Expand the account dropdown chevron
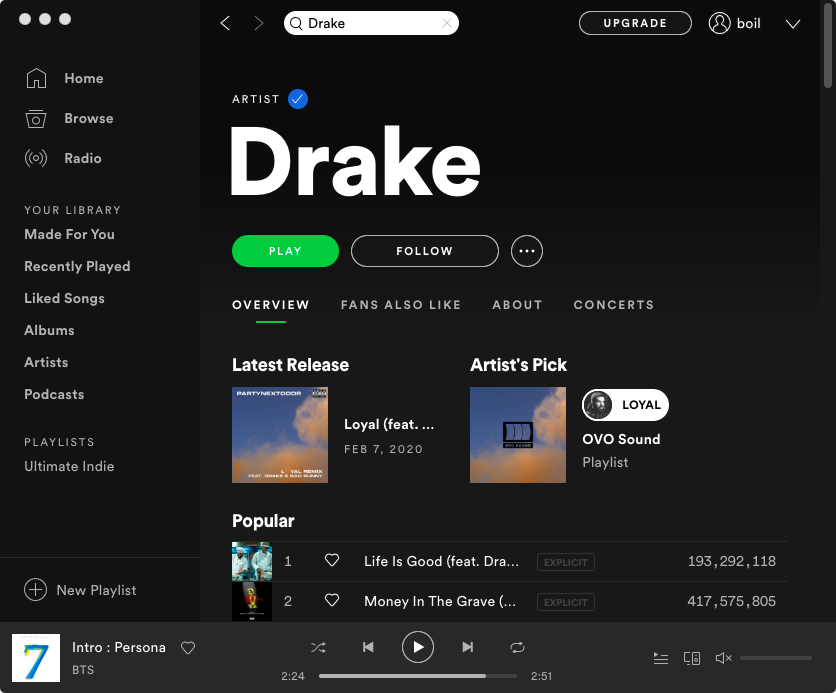 [793, 24]
